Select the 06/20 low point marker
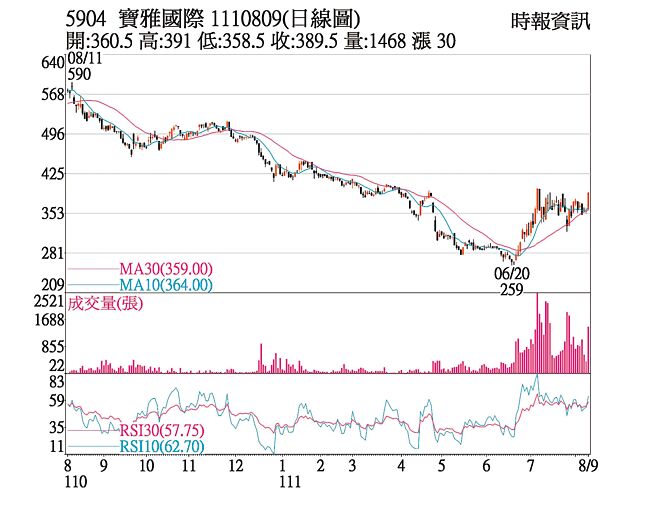 (510, 273)
